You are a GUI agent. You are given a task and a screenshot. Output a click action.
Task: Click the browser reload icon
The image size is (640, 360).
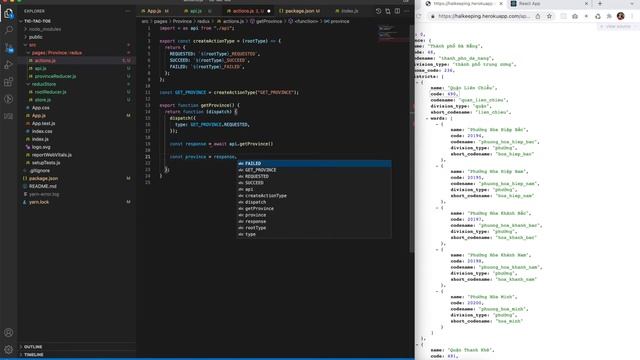[419, 16]
